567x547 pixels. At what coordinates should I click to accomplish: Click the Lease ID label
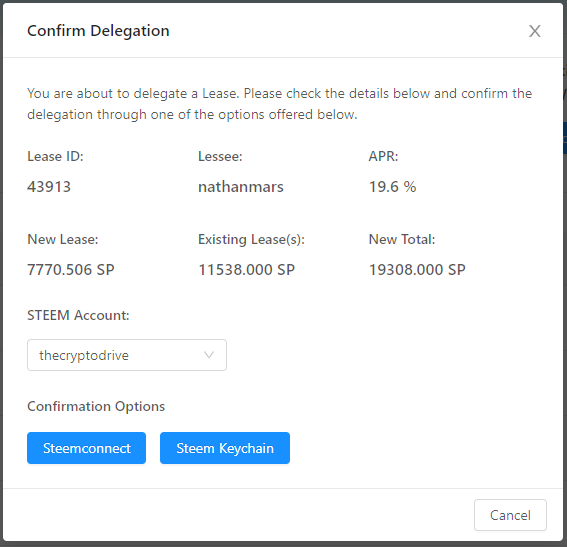point(55,157)
